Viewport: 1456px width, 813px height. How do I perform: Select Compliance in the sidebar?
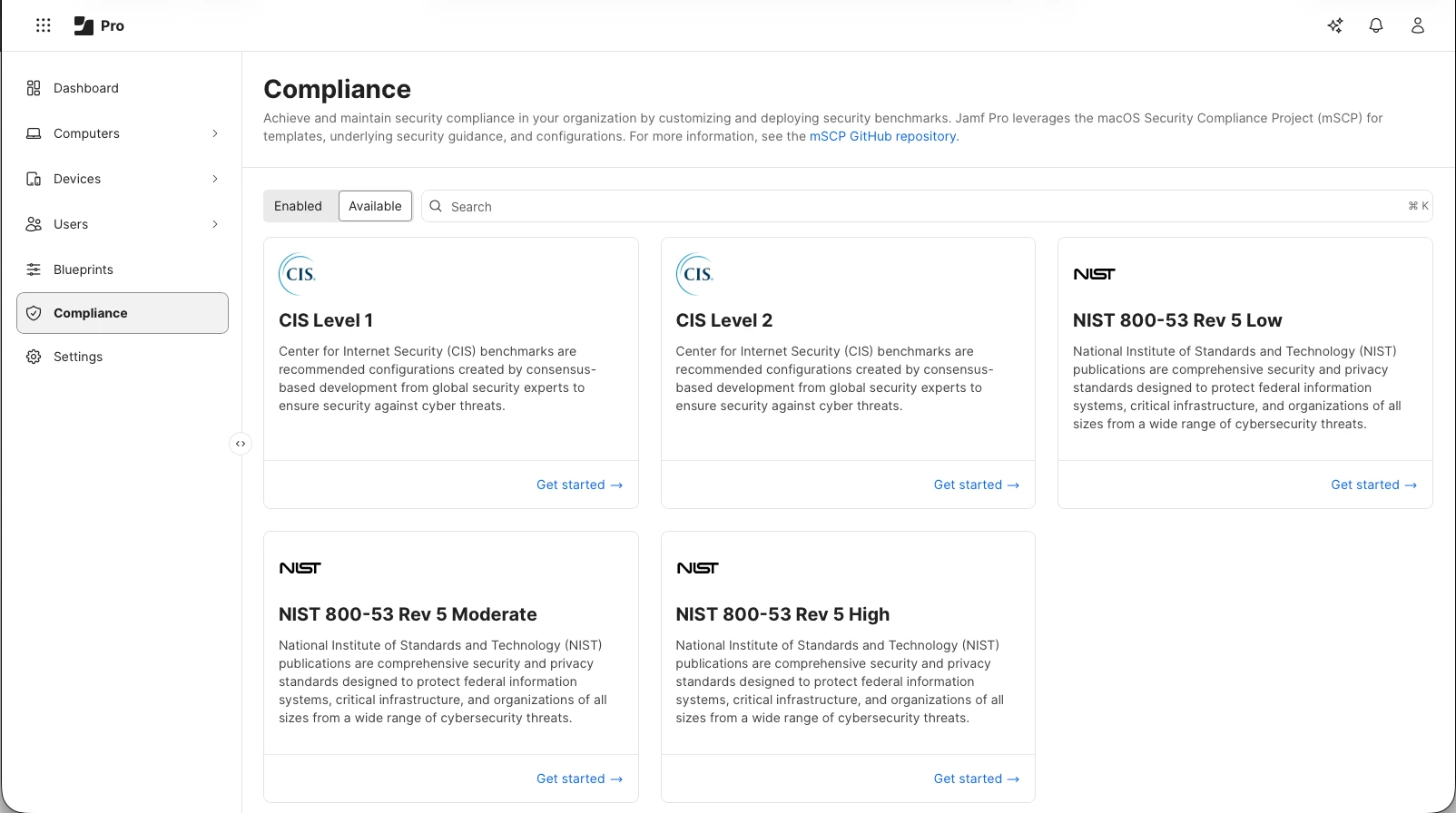point(123,313)
